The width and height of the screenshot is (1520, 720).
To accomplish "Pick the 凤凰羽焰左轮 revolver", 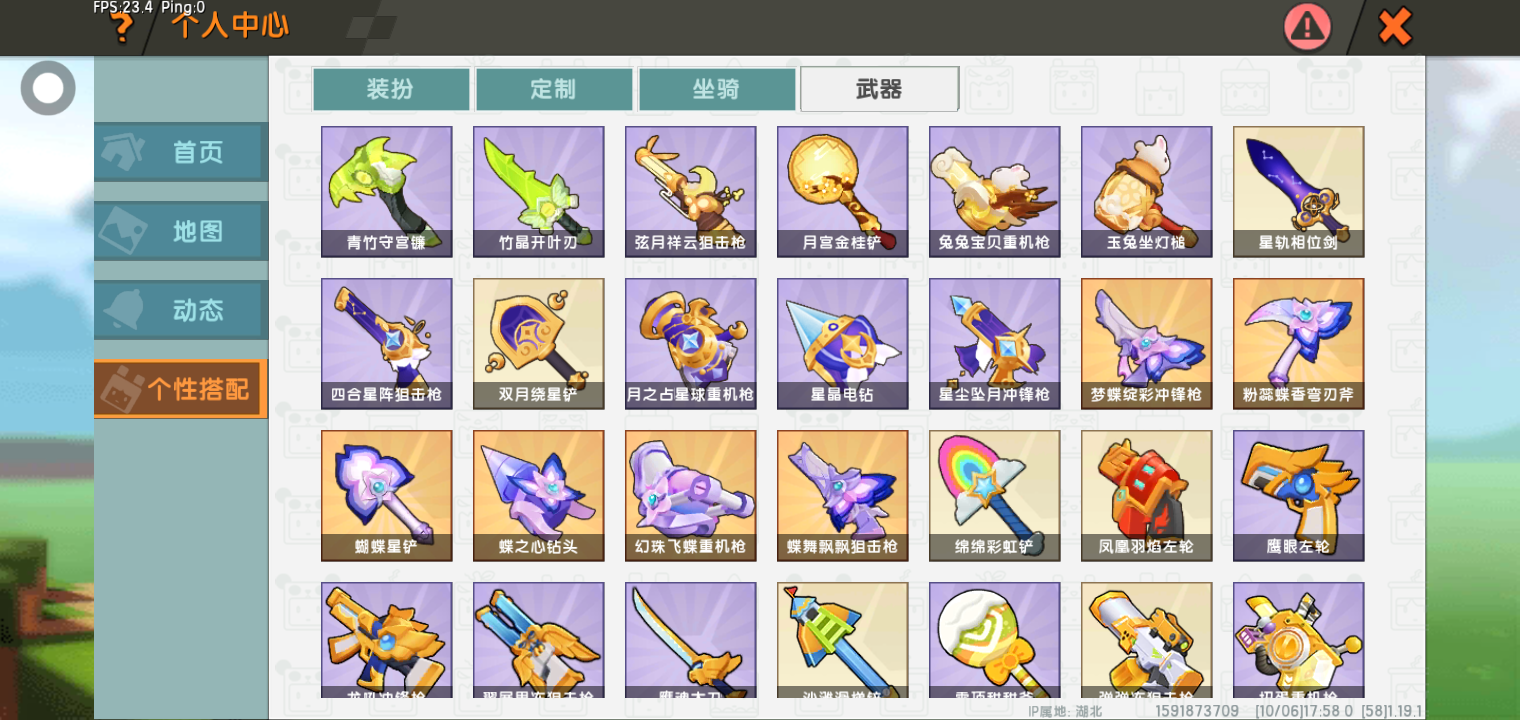I will (1146, 496).
